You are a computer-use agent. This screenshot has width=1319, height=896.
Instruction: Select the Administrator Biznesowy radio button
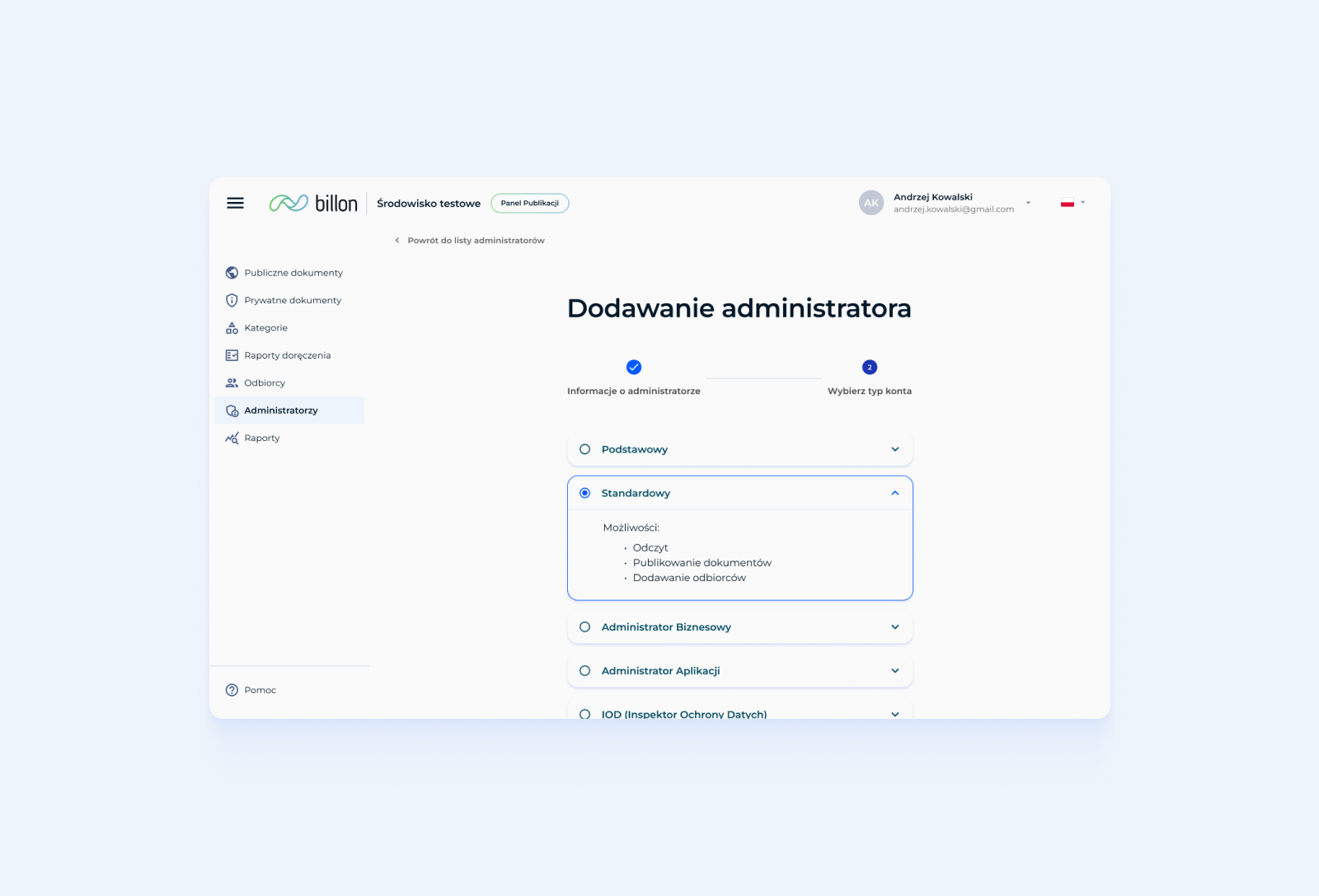[584, 627]
